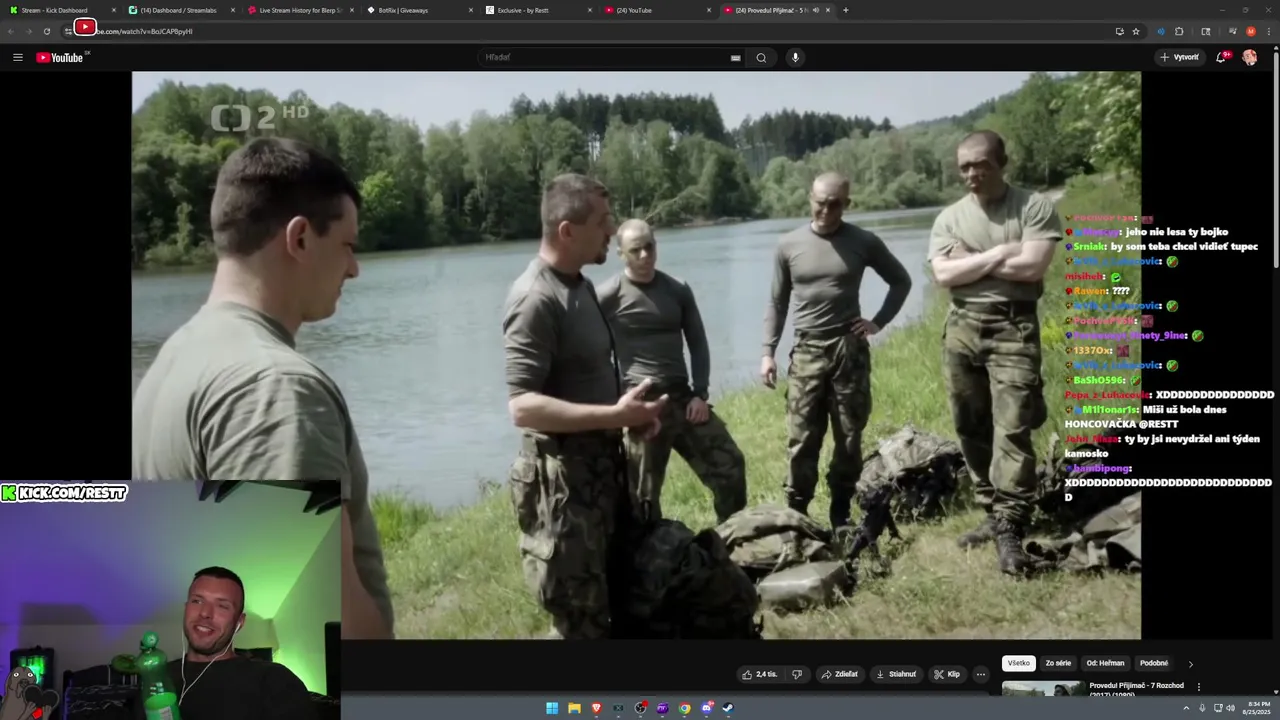The height and width of the screenshot is (720, 1280).
Task: Open a new browser tab with plus
Action: 846,10
